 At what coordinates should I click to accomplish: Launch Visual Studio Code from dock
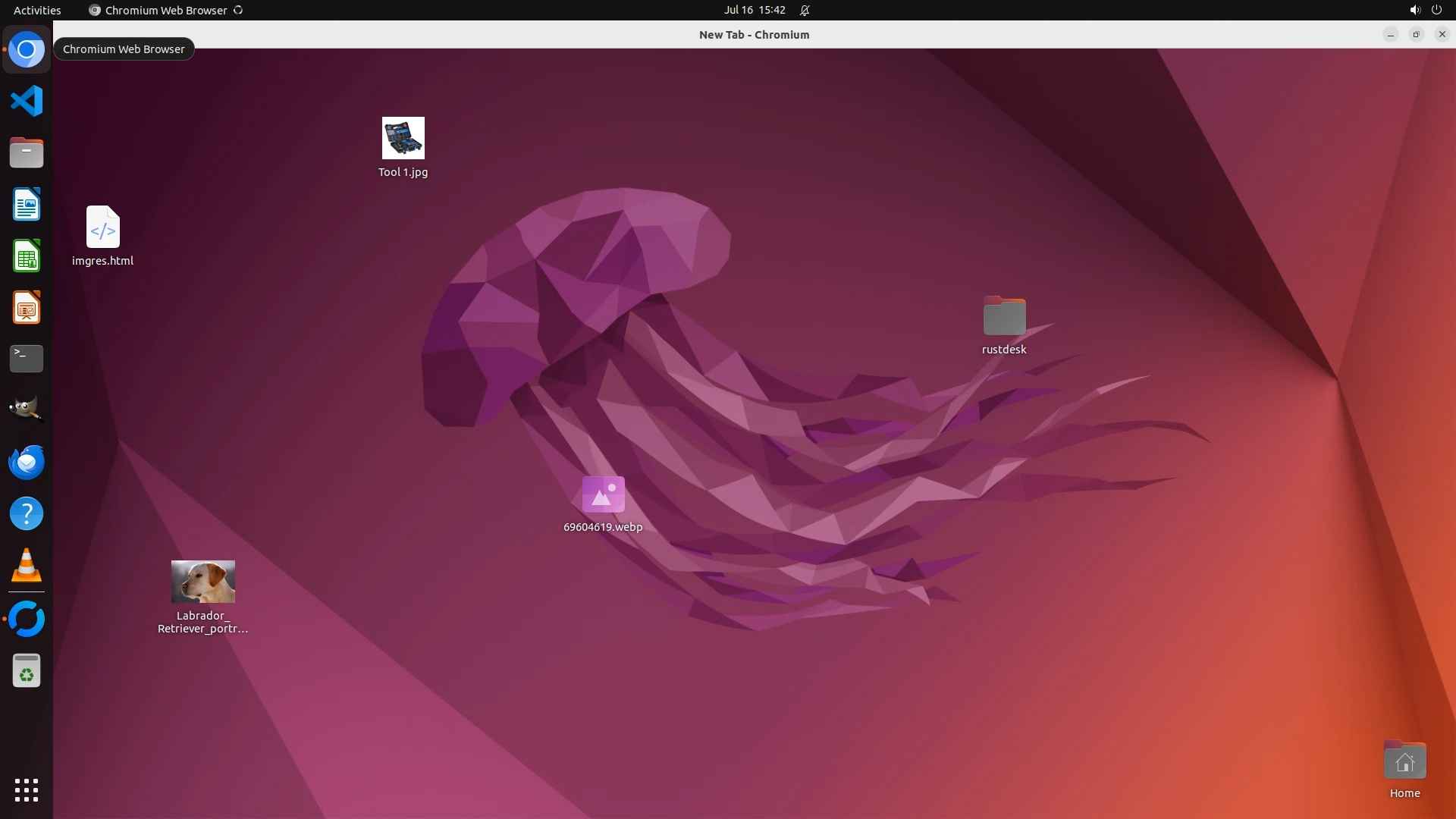pos(27,101)
